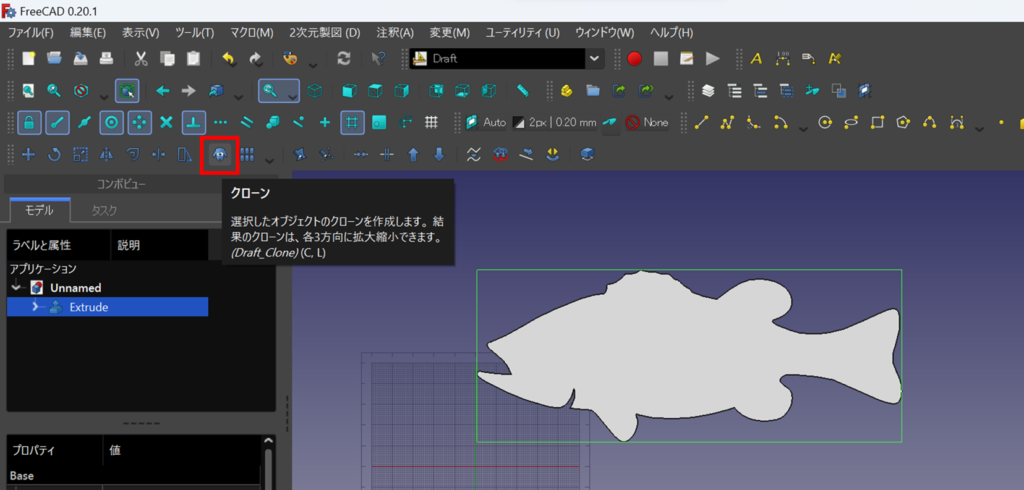Open the Bezier tools dropdown arrow
Screen dimensions: 1024x490
pyautogui.click(x=978, y=127)
